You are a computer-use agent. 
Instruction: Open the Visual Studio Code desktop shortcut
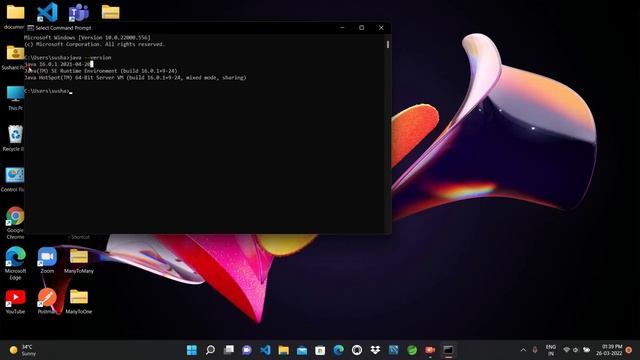click(x=47, y=12)
